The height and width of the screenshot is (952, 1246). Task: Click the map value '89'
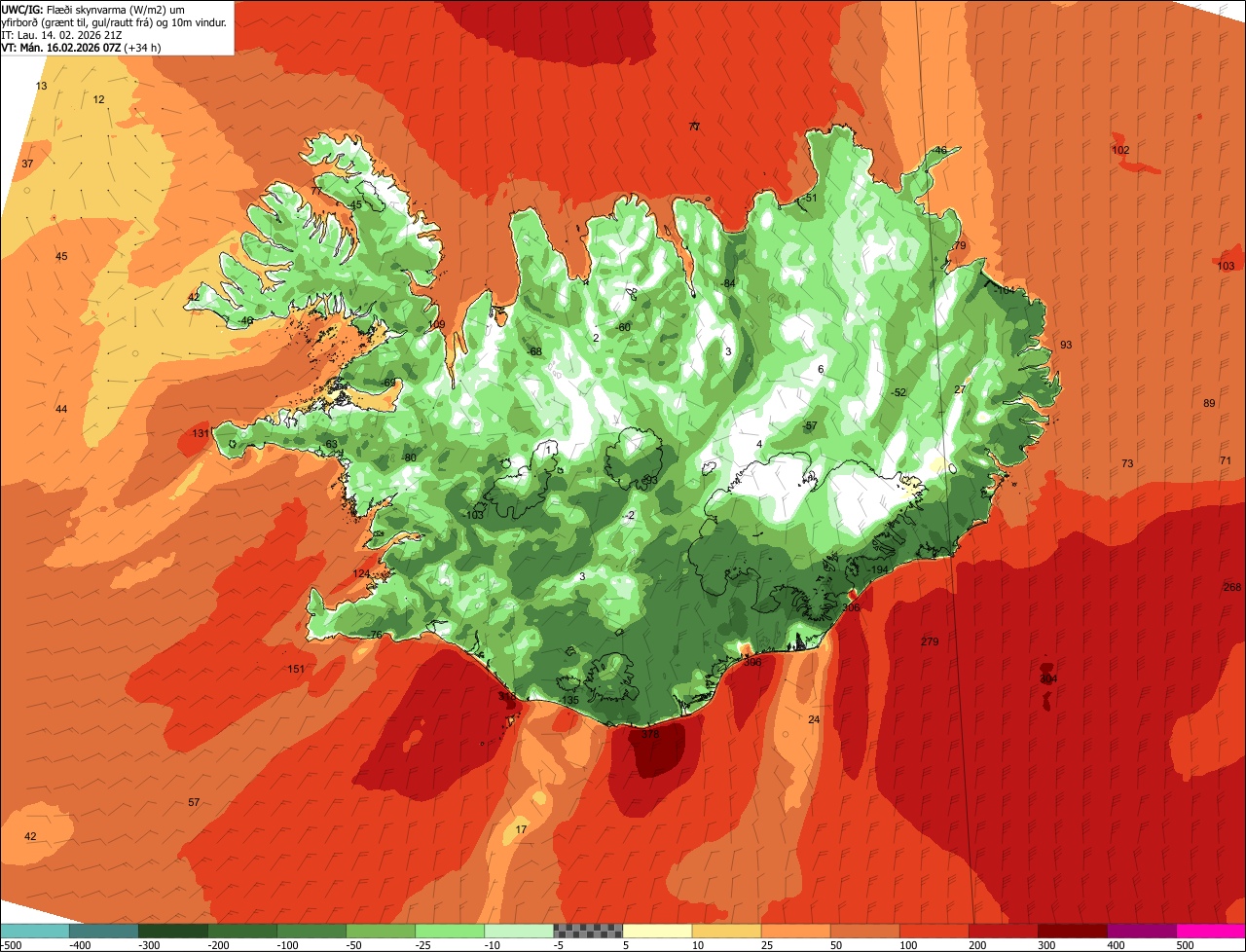point(1209,403)
